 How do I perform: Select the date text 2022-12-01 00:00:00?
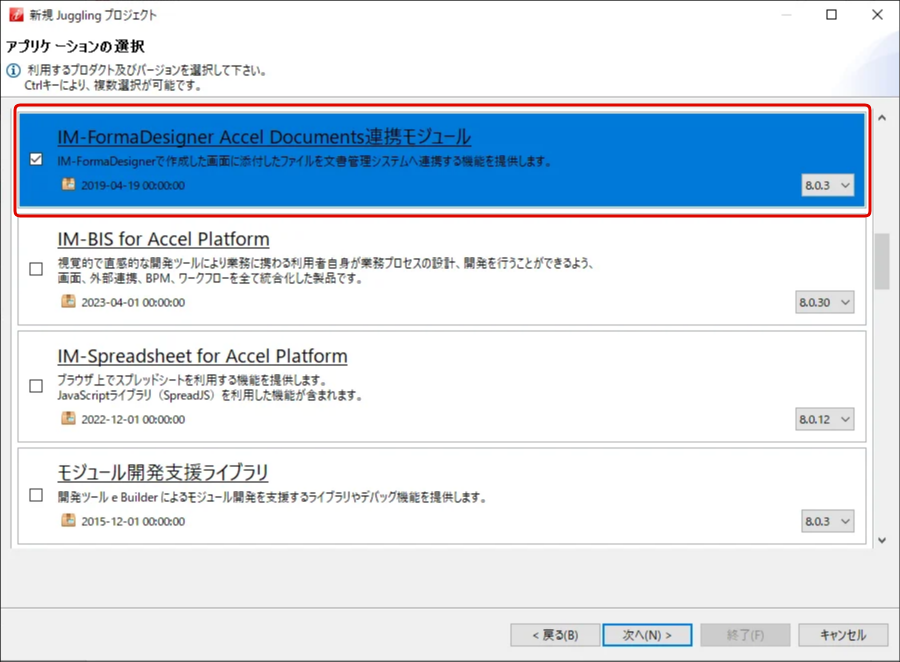point(133,420)
